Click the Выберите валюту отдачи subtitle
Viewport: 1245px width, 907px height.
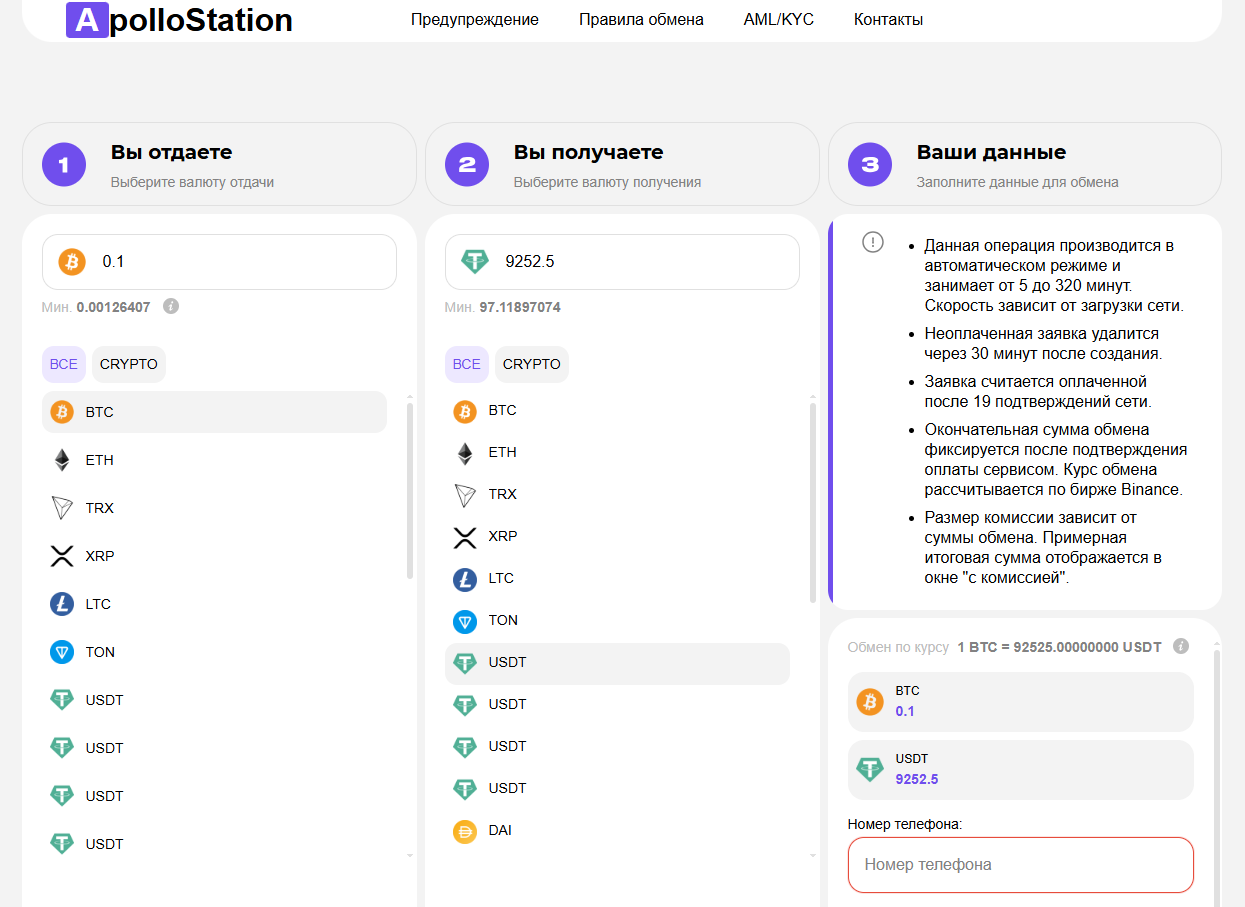[x=192, y=183]
